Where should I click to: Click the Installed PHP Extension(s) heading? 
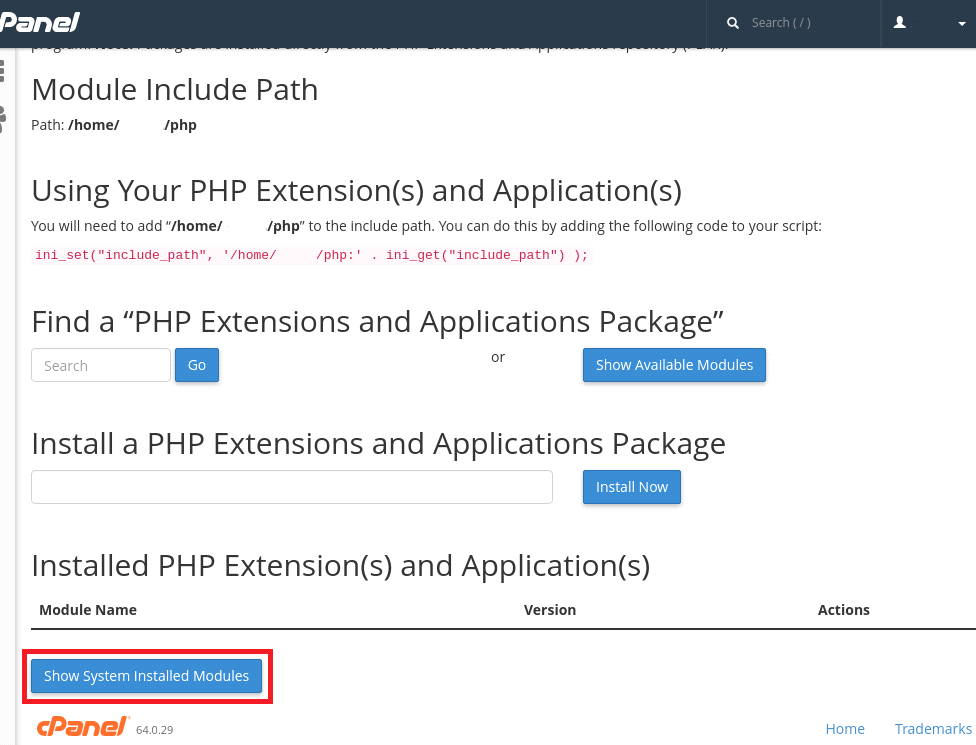[x=340, y=566]
